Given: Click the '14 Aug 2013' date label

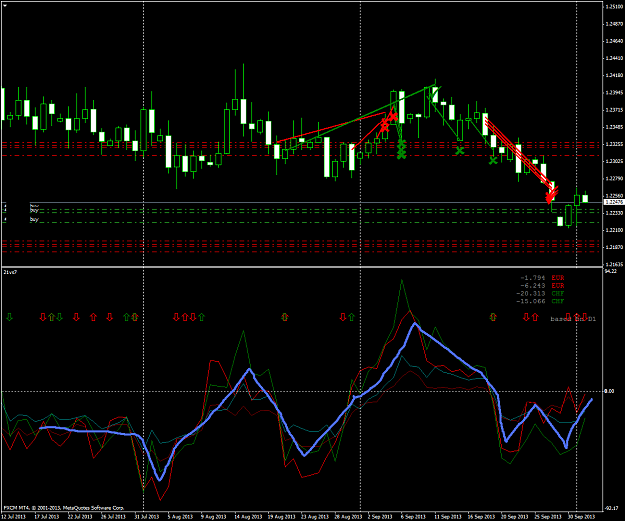Looking at the screenshot, I should (248, 517).
